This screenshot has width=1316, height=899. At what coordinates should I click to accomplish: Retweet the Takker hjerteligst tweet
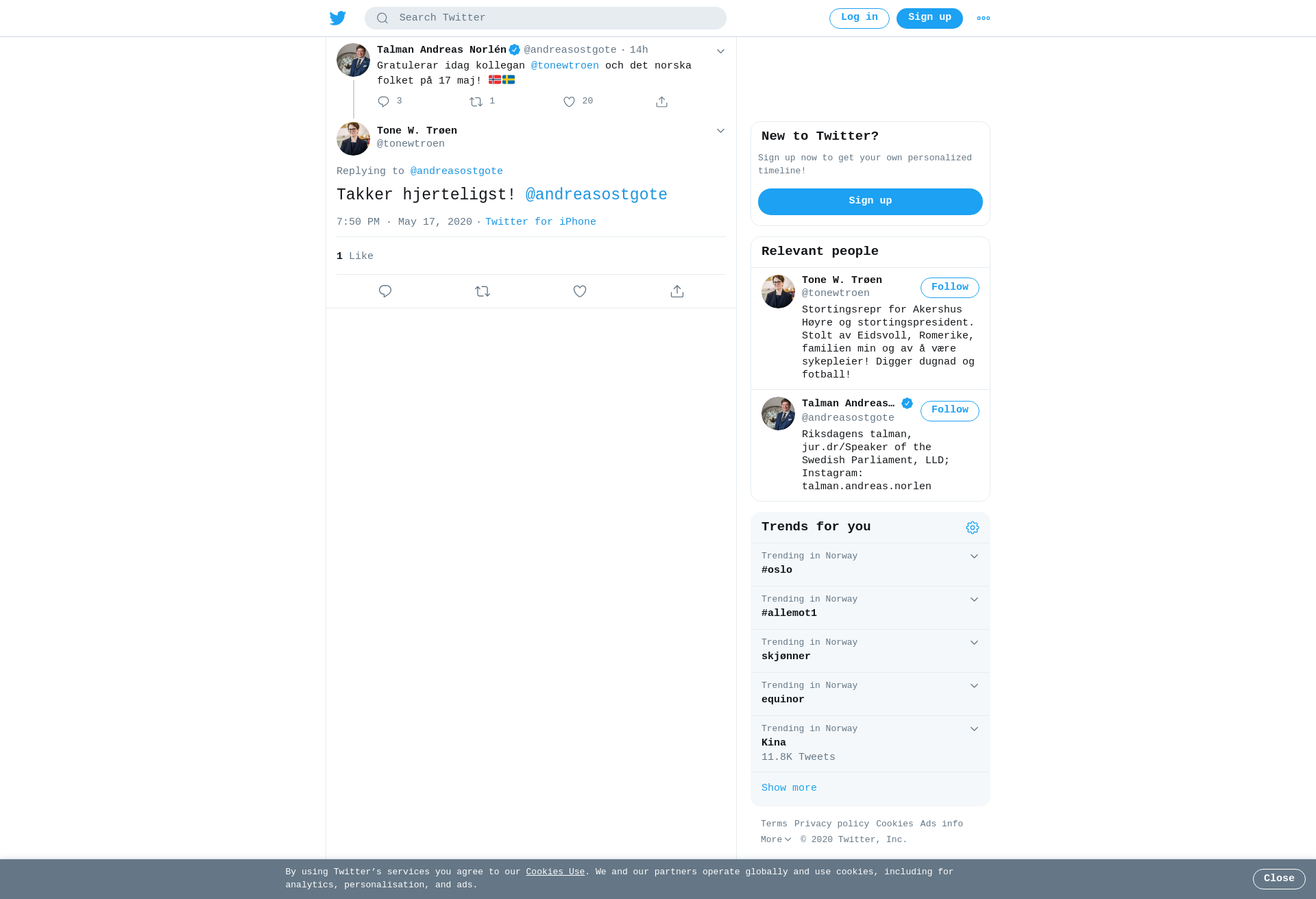(483, 291)
